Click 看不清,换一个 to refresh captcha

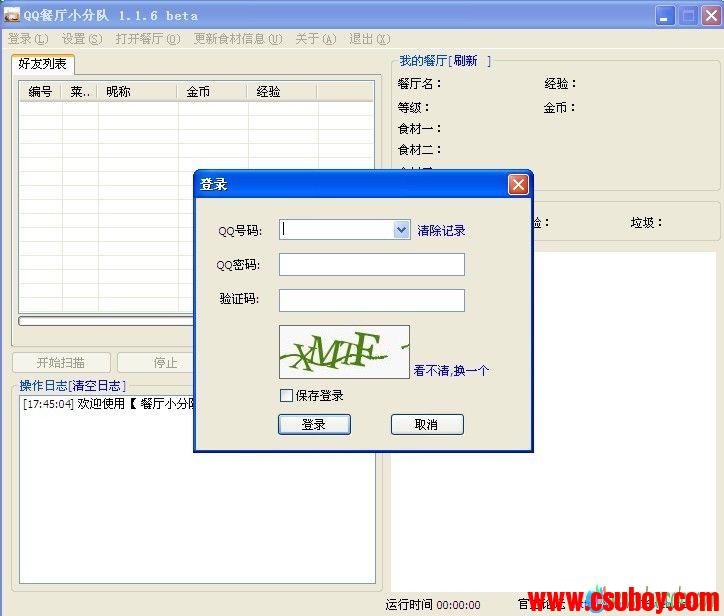point(451,370)
